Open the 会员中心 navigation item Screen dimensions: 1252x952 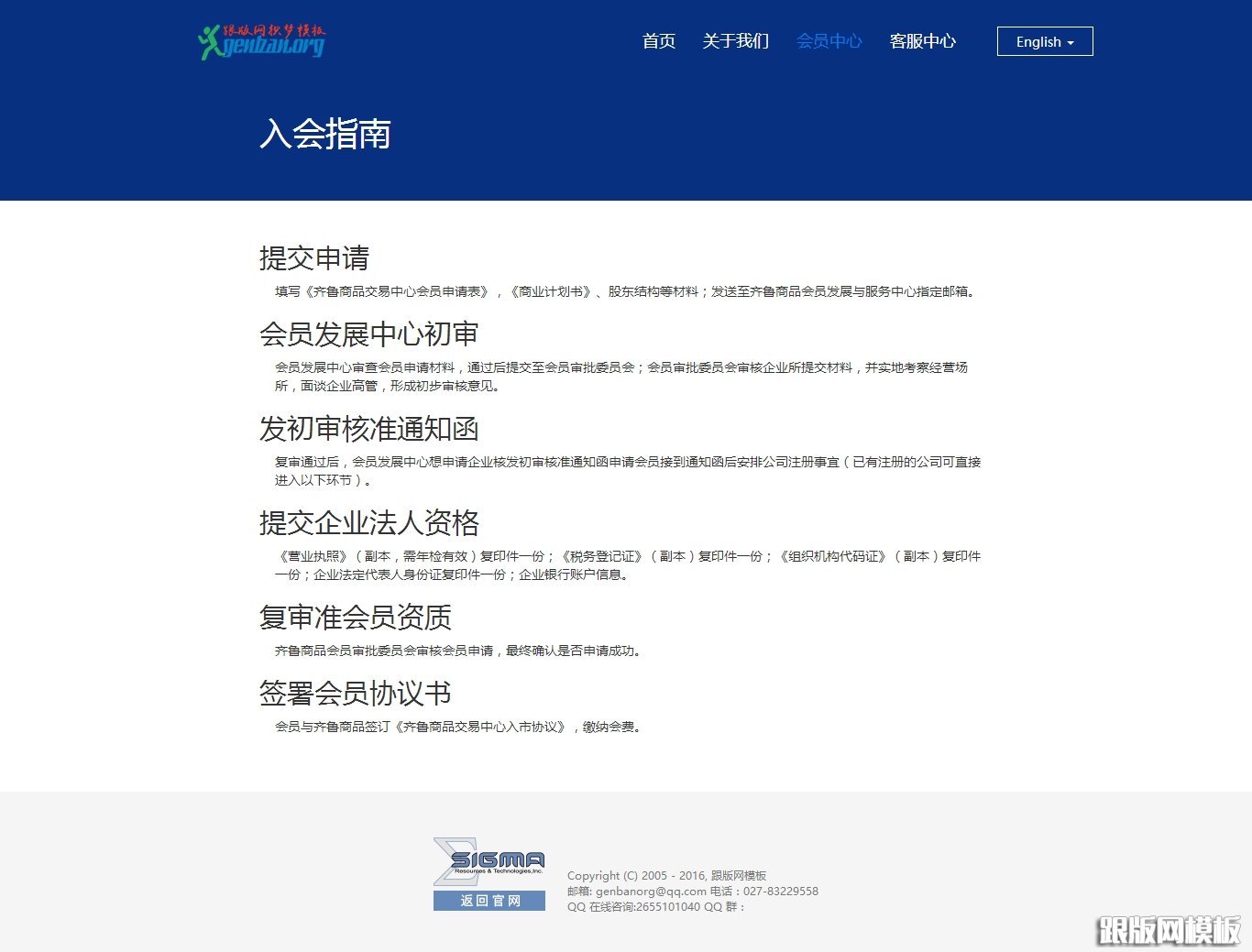click(x=829, y=40)
